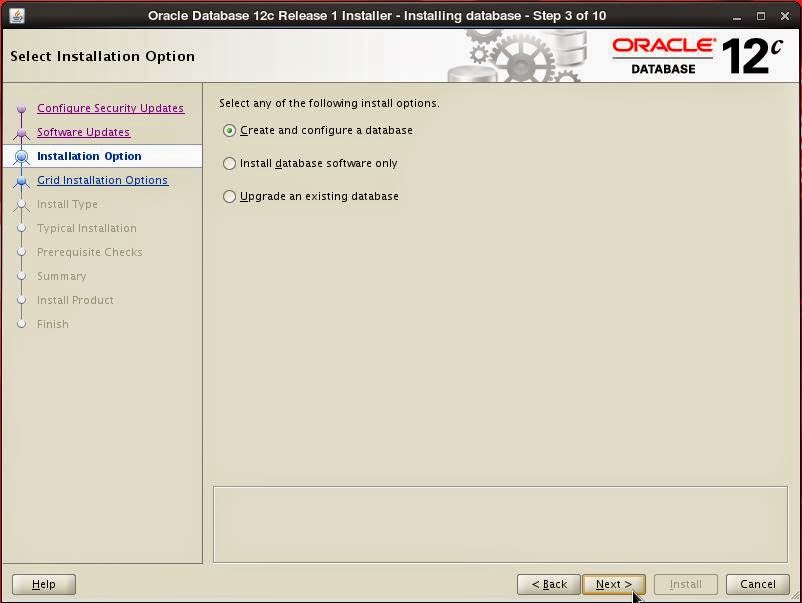Click the Select Installation Option heading
Screen dimensions: 802x603
[x=102, y=56]
